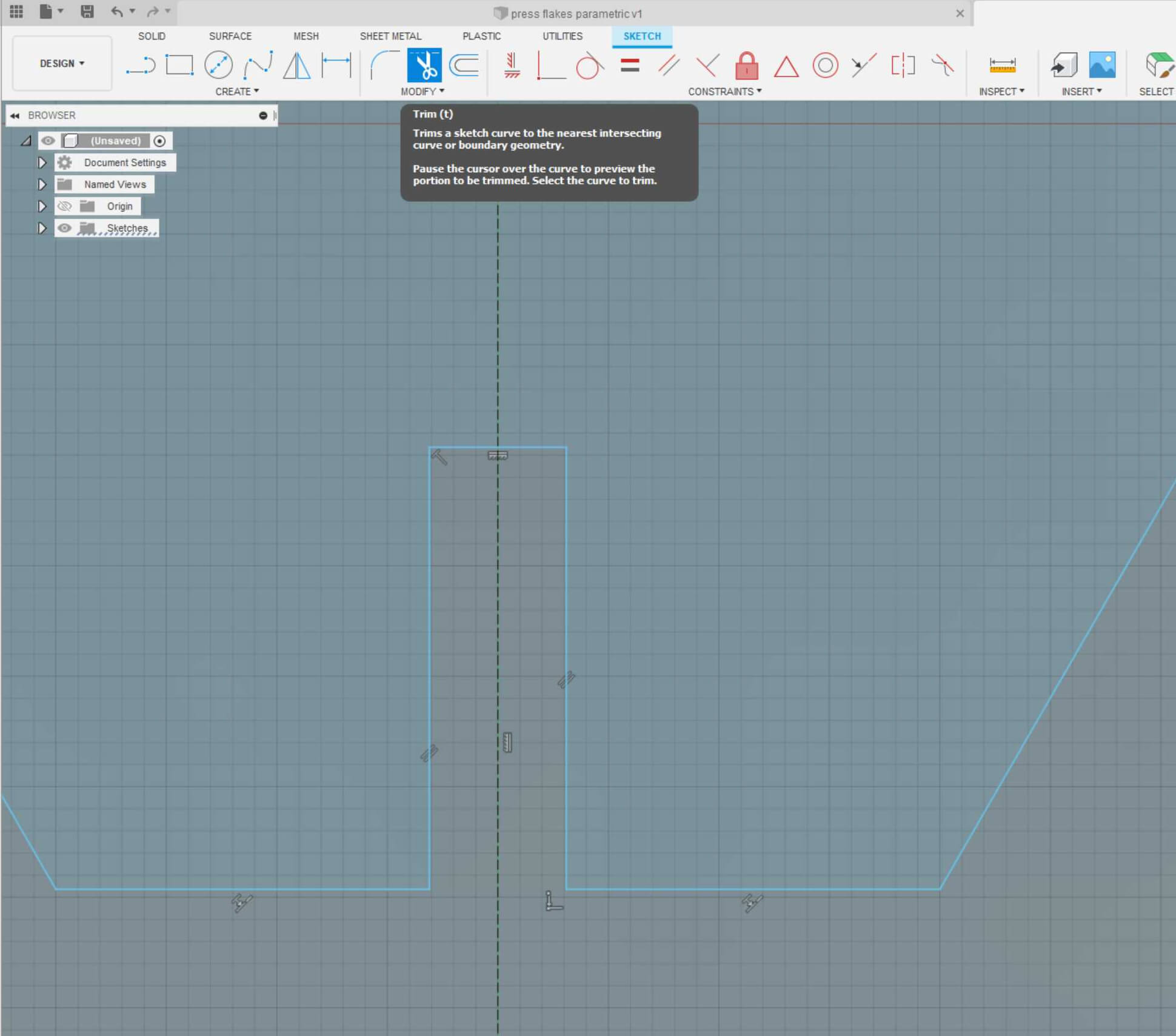1176x1036 pixels.
Task: Switch to the SKETCH tab
Action: 642,36
